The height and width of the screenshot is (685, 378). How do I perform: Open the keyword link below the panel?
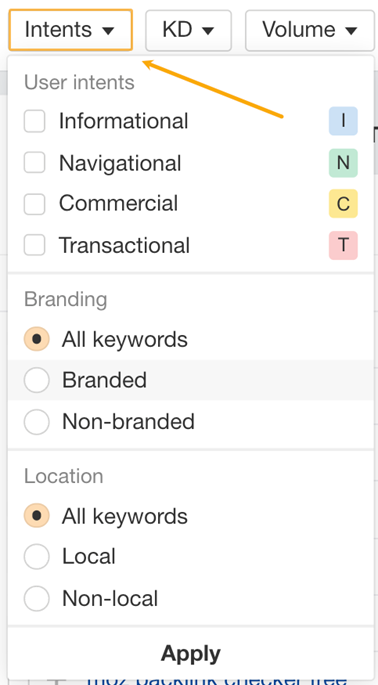coord(217,682)
